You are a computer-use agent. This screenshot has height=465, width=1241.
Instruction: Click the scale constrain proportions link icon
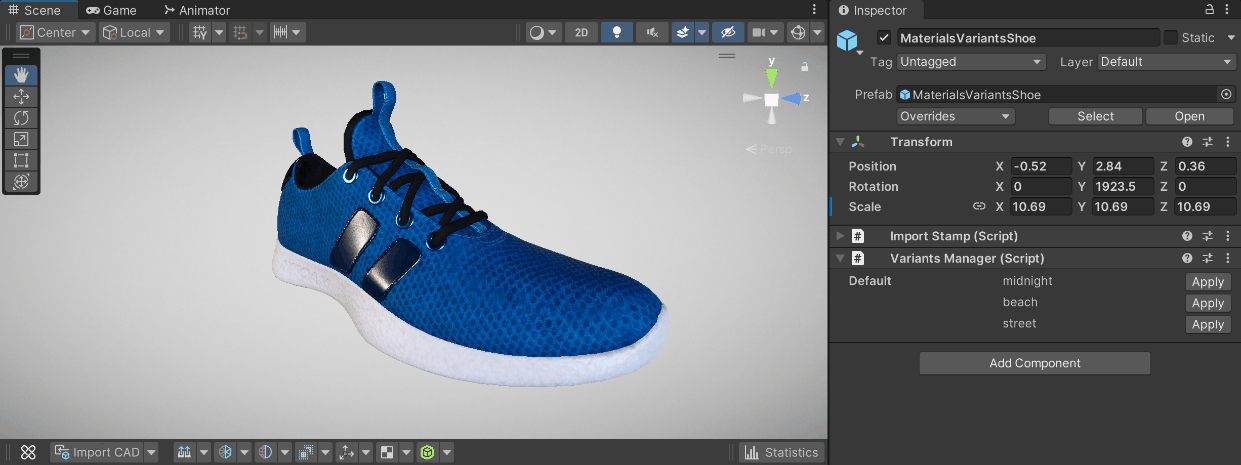(x=979, y=207)
